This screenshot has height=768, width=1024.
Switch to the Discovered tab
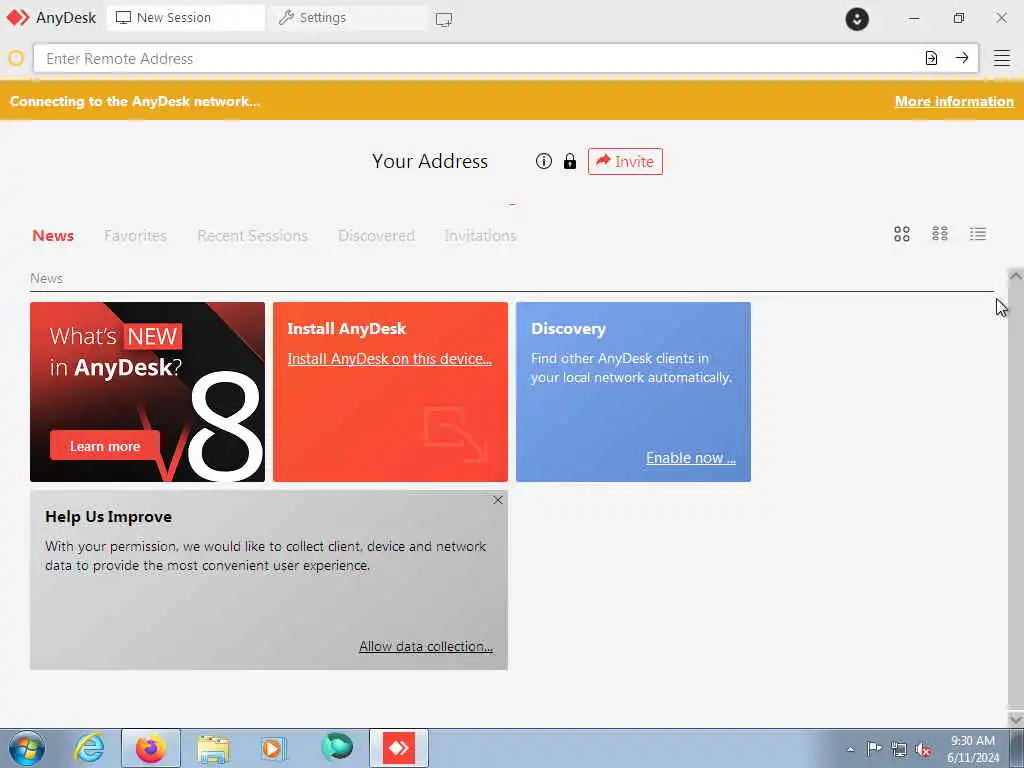point(376,235)
